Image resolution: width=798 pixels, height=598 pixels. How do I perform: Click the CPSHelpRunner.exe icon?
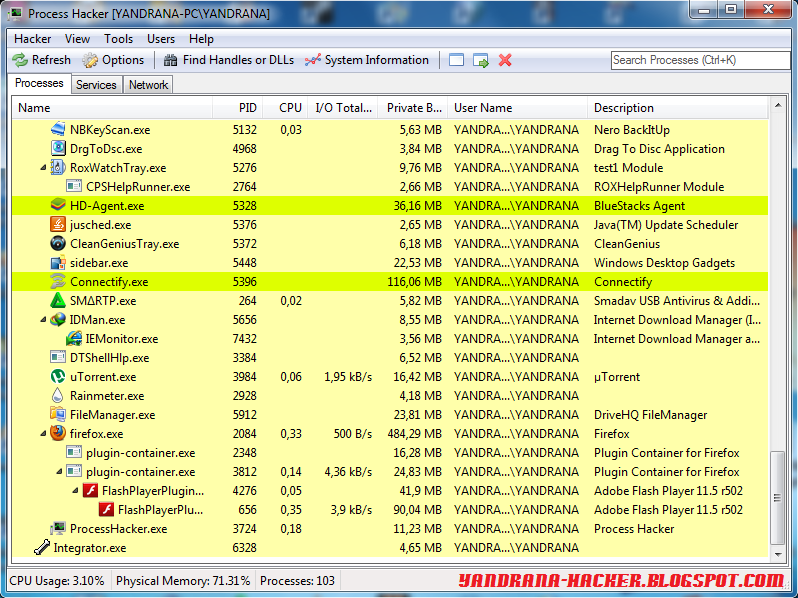click(74, 186)
